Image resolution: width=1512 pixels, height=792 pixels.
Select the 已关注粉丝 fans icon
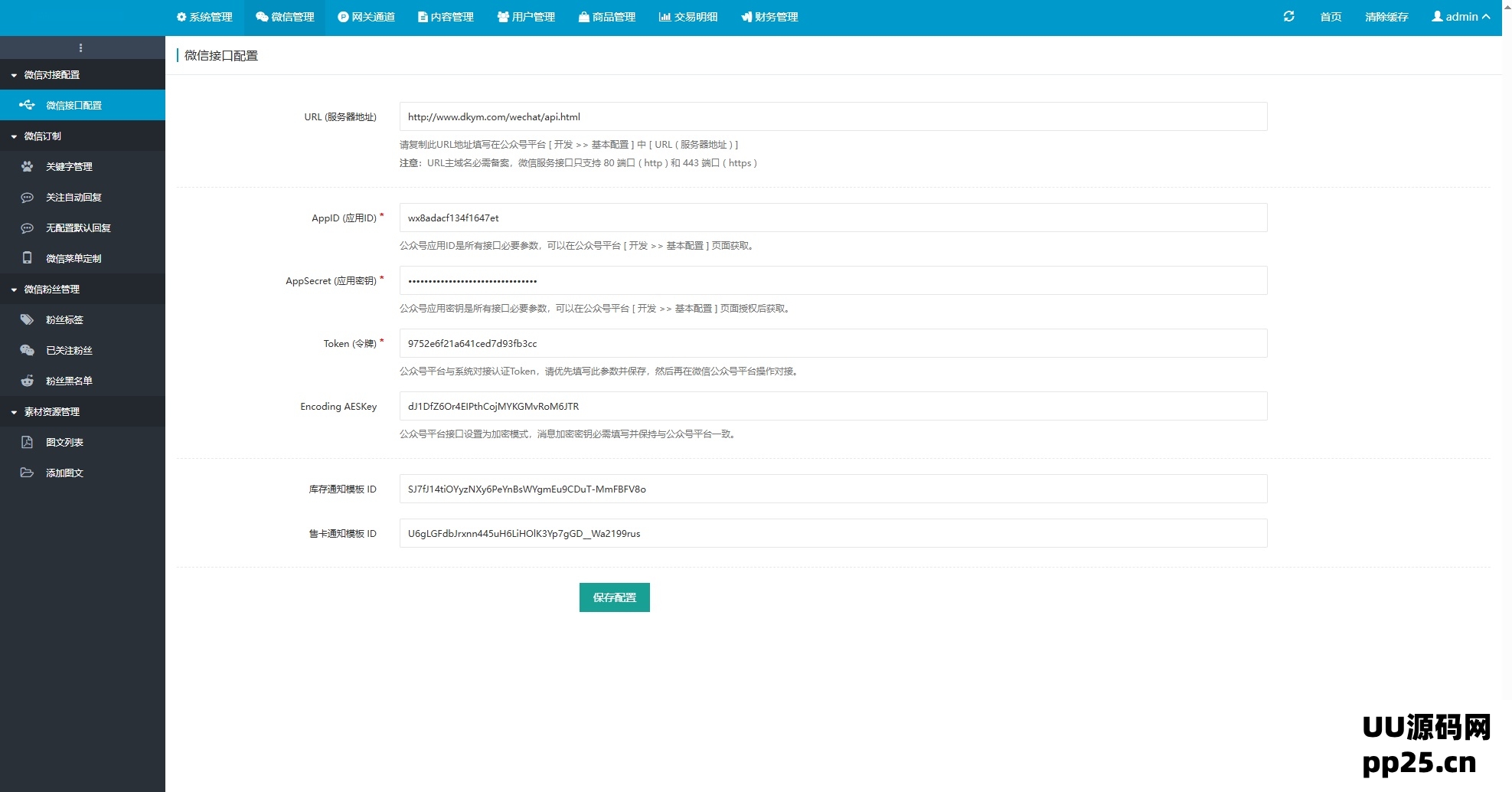28,350
